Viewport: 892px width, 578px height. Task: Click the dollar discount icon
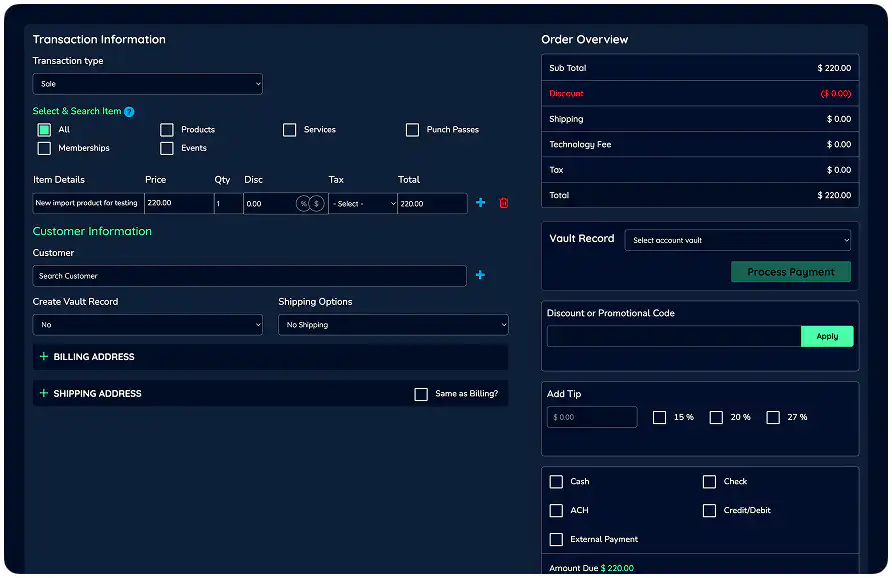click(316, 203)
